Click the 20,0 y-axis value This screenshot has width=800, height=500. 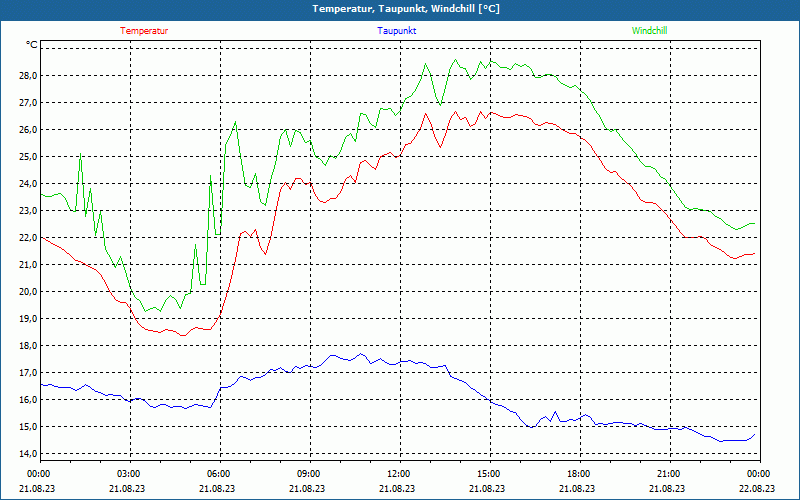click(28, 292)
